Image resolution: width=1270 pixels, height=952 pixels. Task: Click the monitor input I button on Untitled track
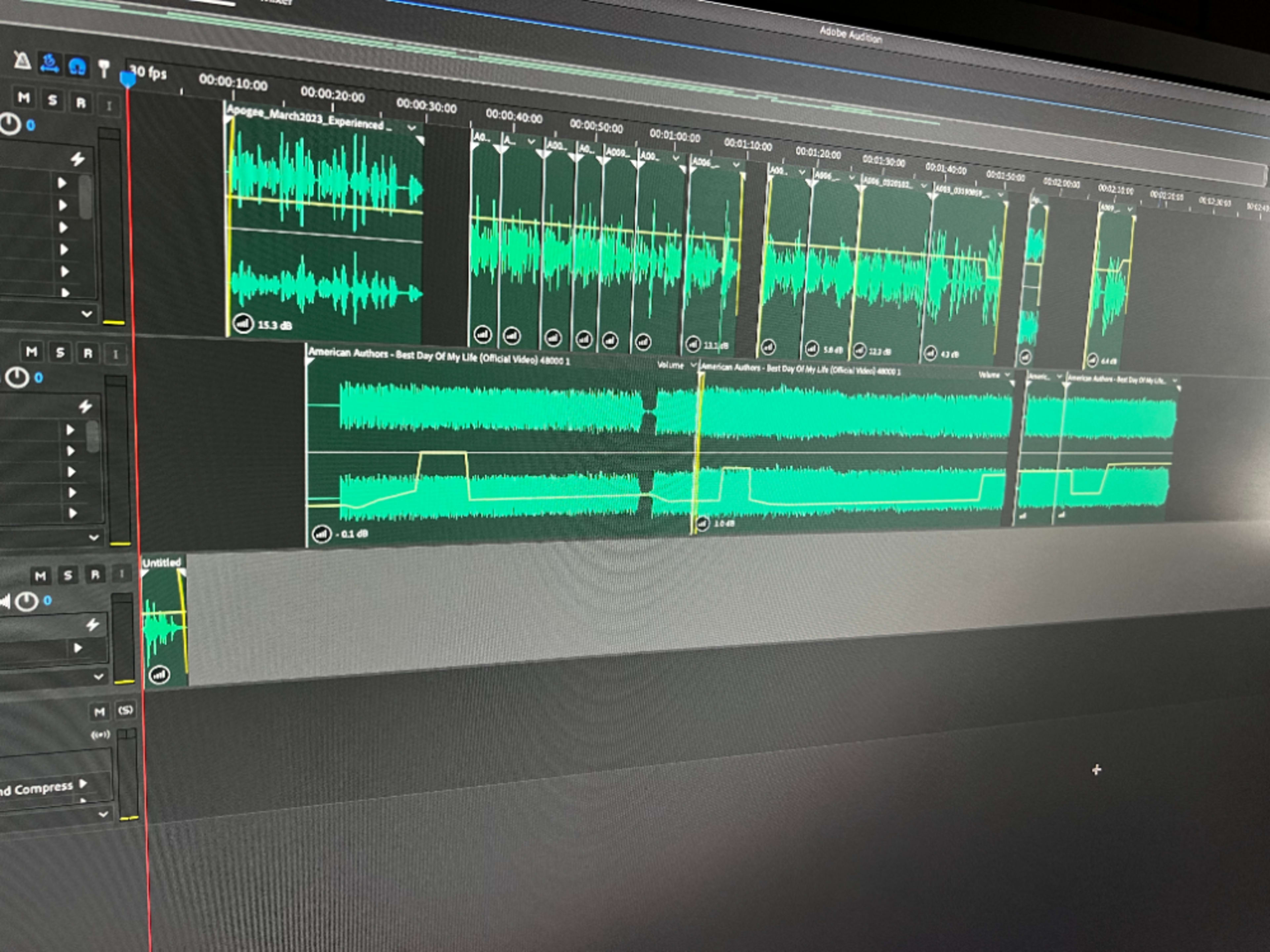pos(122,573)
